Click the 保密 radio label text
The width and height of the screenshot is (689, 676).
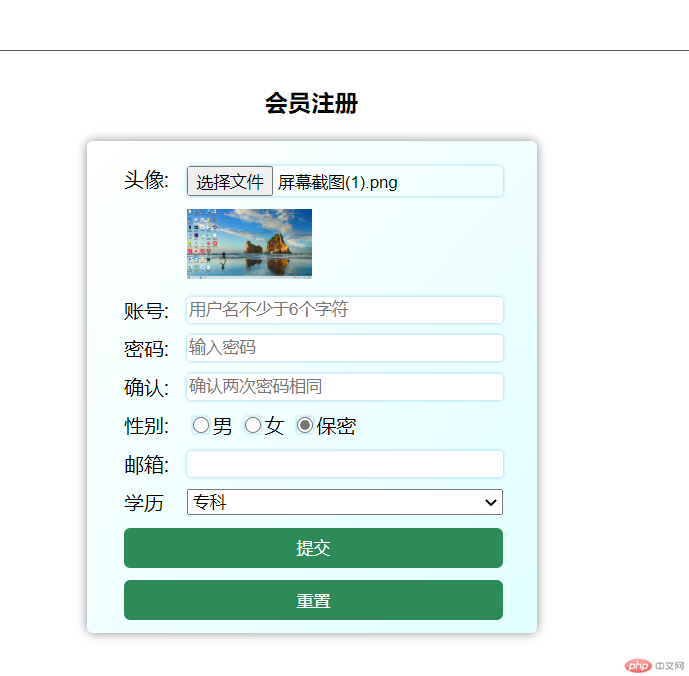pos(336,426)
